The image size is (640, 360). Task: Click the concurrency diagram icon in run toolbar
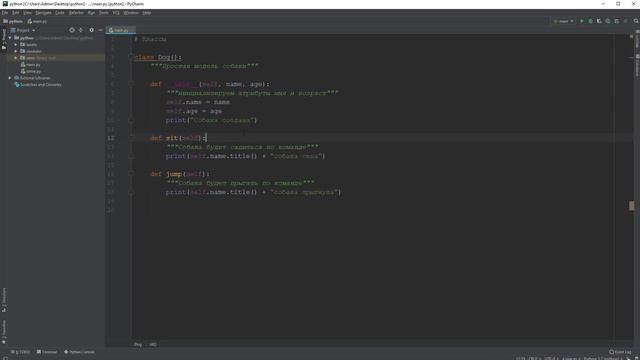(x=617, y=21)
